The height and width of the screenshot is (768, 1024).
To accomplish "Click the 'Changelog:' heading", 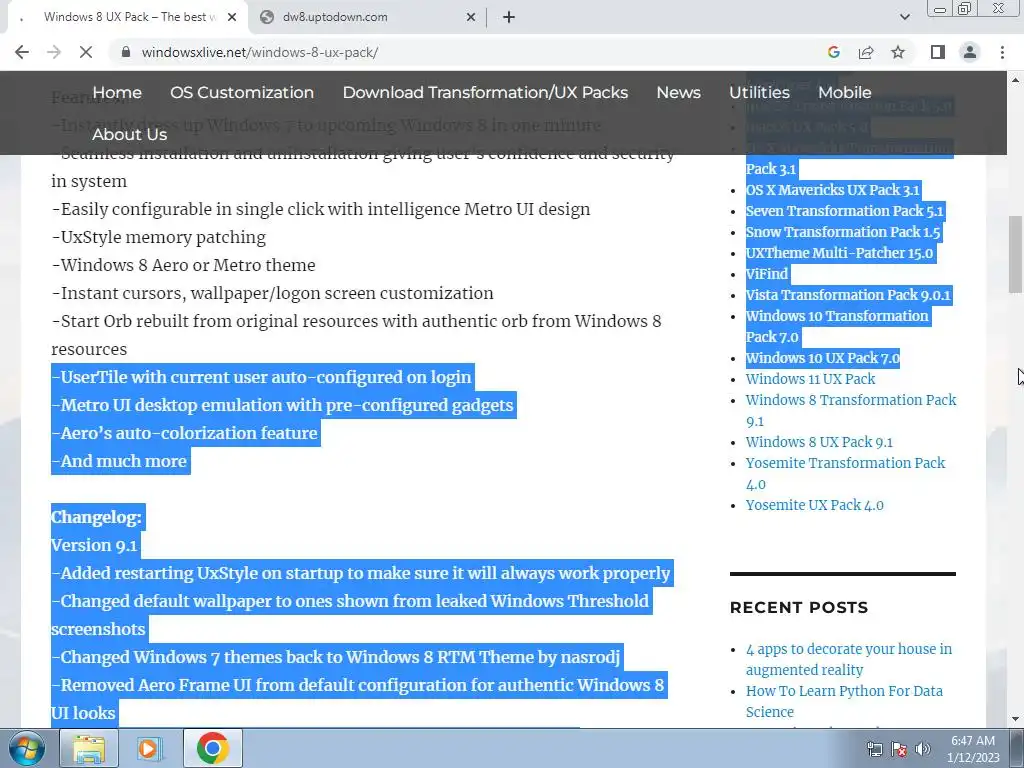I will click(x=97, y=517).
